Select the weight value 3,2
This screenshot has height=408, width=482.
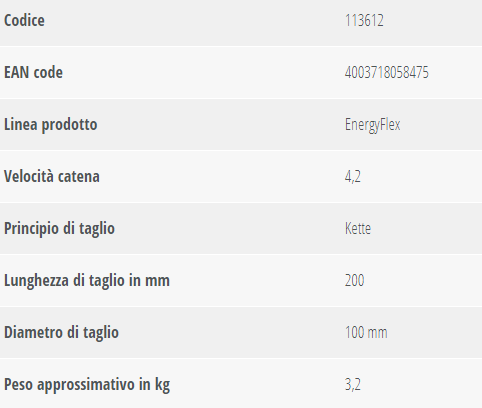(x=353, y=385)
